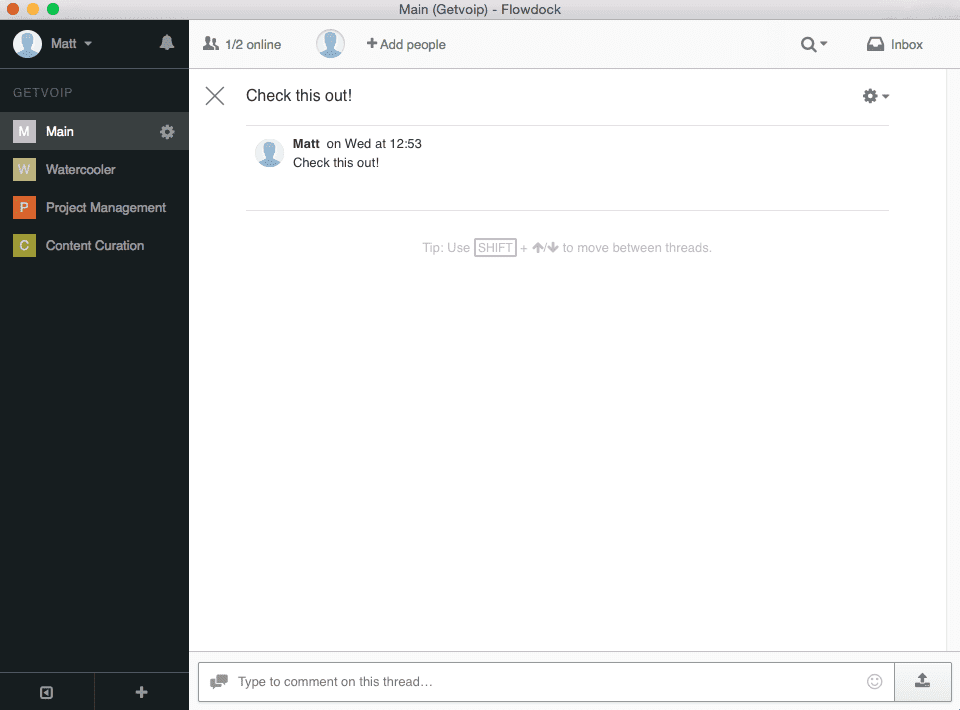Image resolution: width=960 pixels, height=710 pixels.
Task: Open the emoji picker smiley
Action: [x=874, y=681]
